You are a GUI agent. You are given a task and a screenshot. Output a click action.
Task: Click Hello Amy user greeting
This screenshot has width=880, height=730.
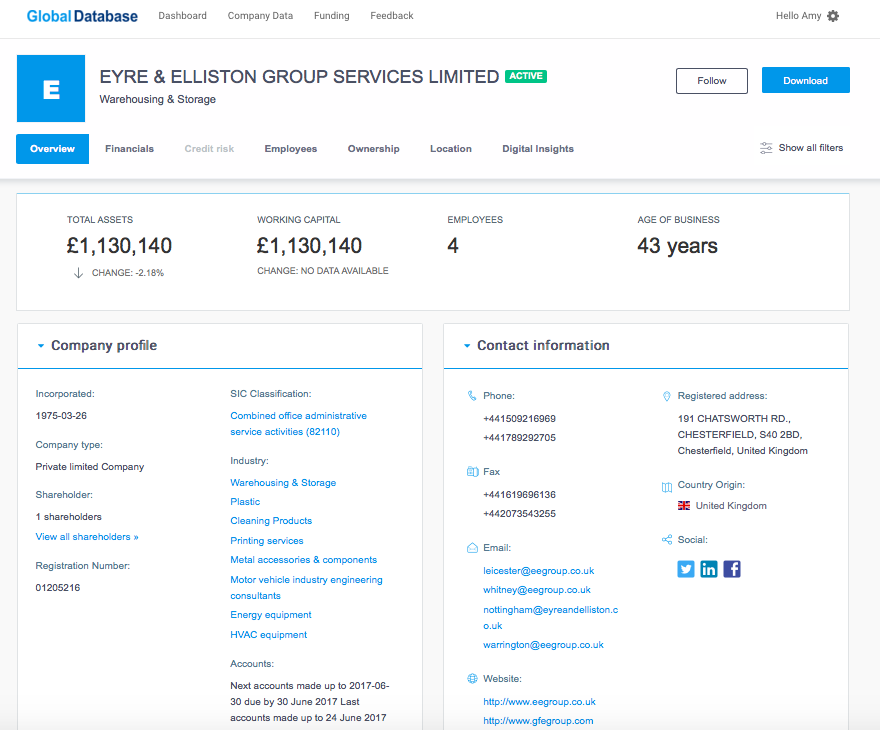[x=798, y=16]
